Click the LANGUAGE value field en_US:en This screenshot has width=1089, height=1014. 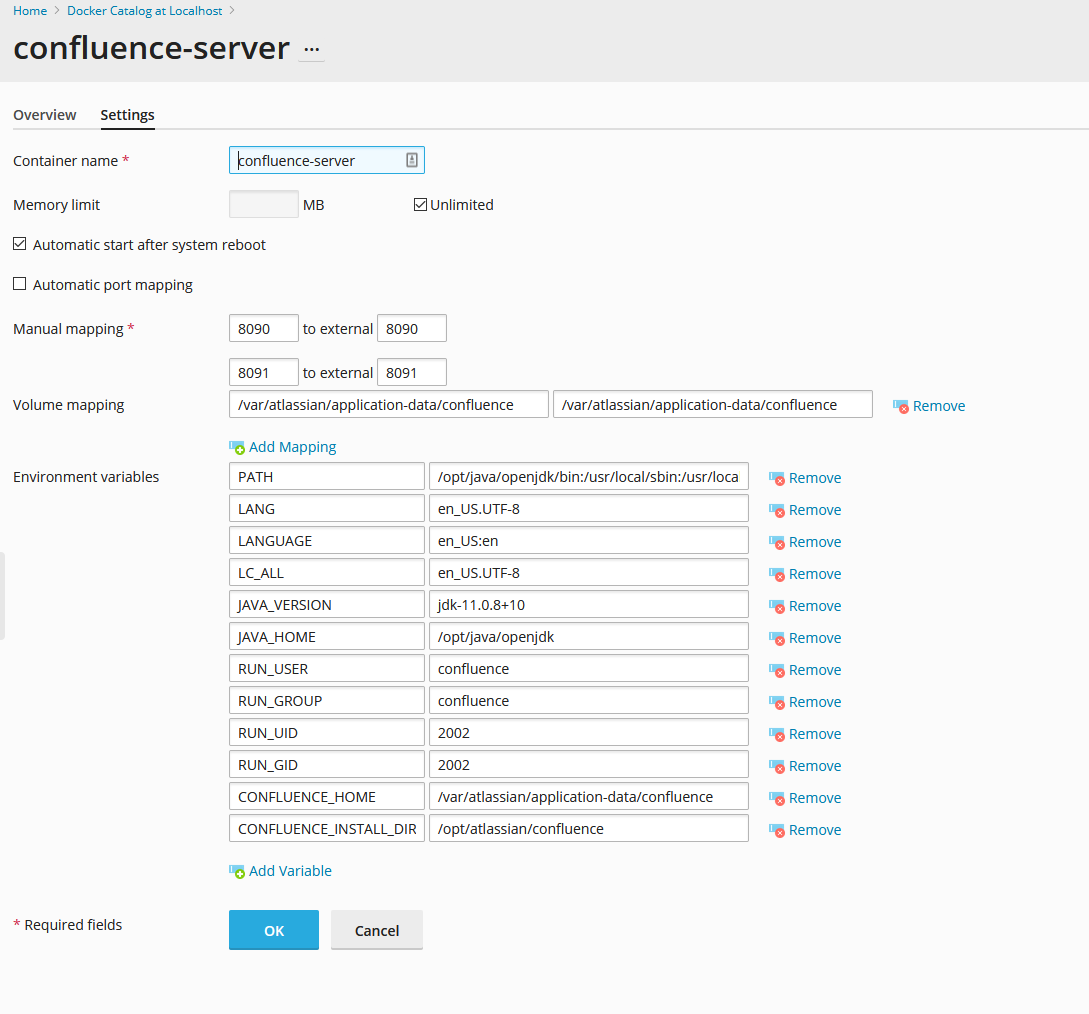click(x=589, y=540)
